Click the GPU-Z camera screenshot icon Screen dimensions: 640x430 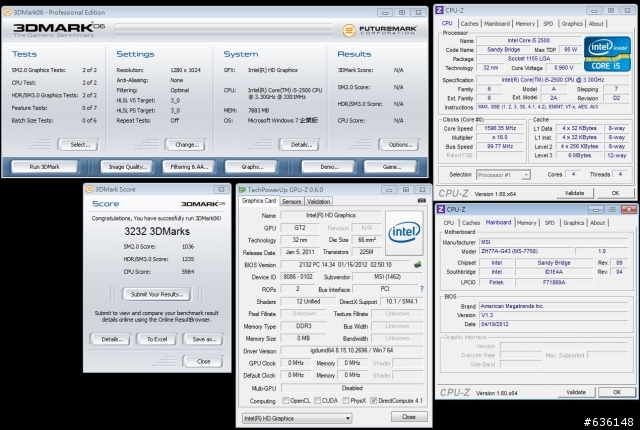pos(422,200)
